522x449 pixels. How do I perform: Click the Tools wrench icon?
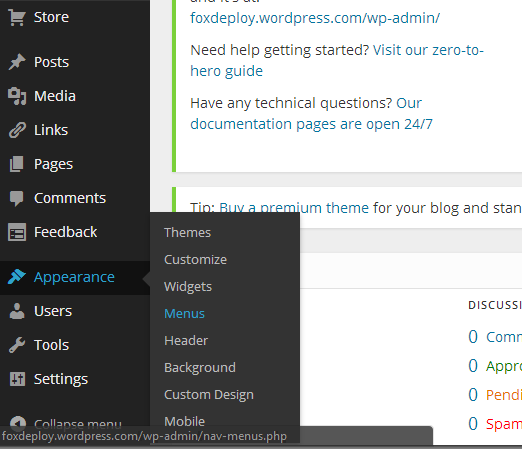point(17,345)
